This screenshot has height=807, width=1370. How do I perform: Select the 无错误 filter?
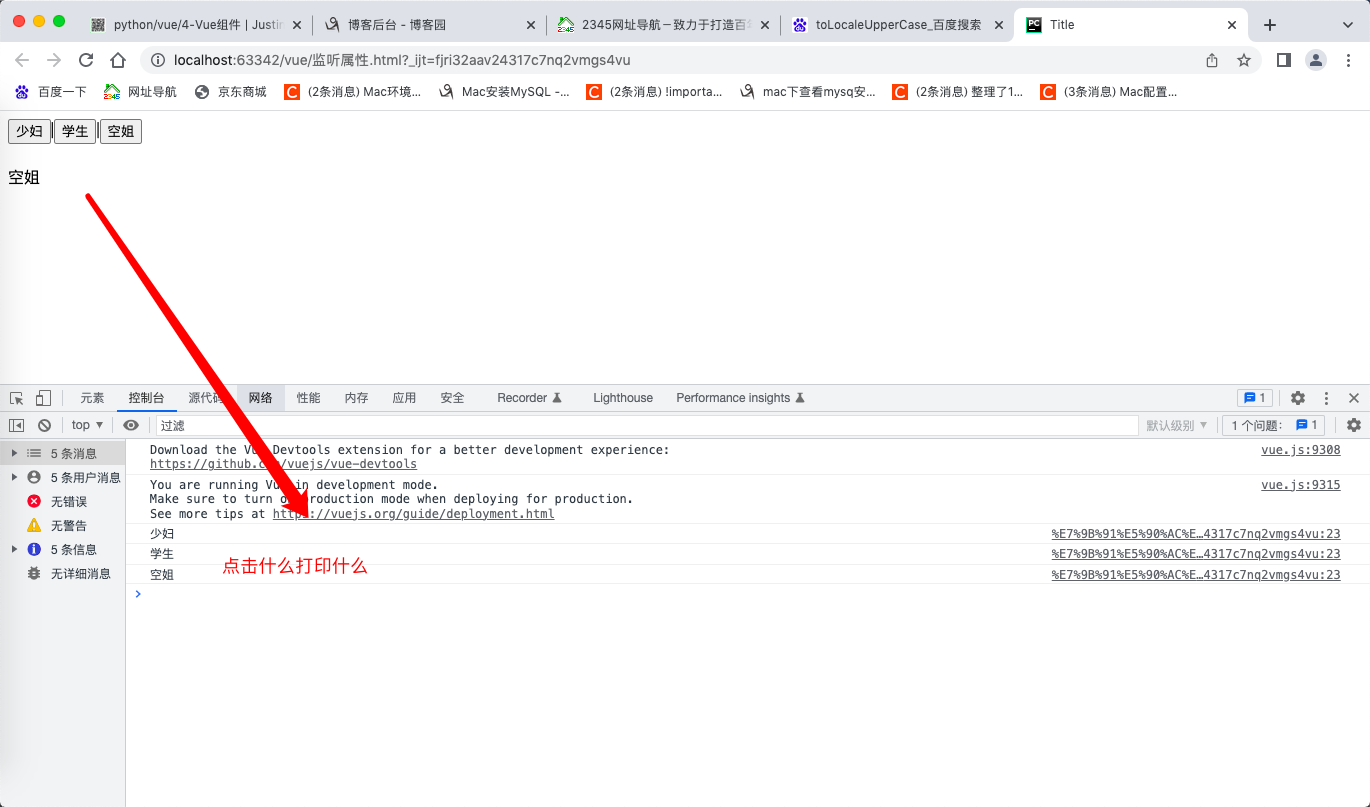[x=63, y=501]
